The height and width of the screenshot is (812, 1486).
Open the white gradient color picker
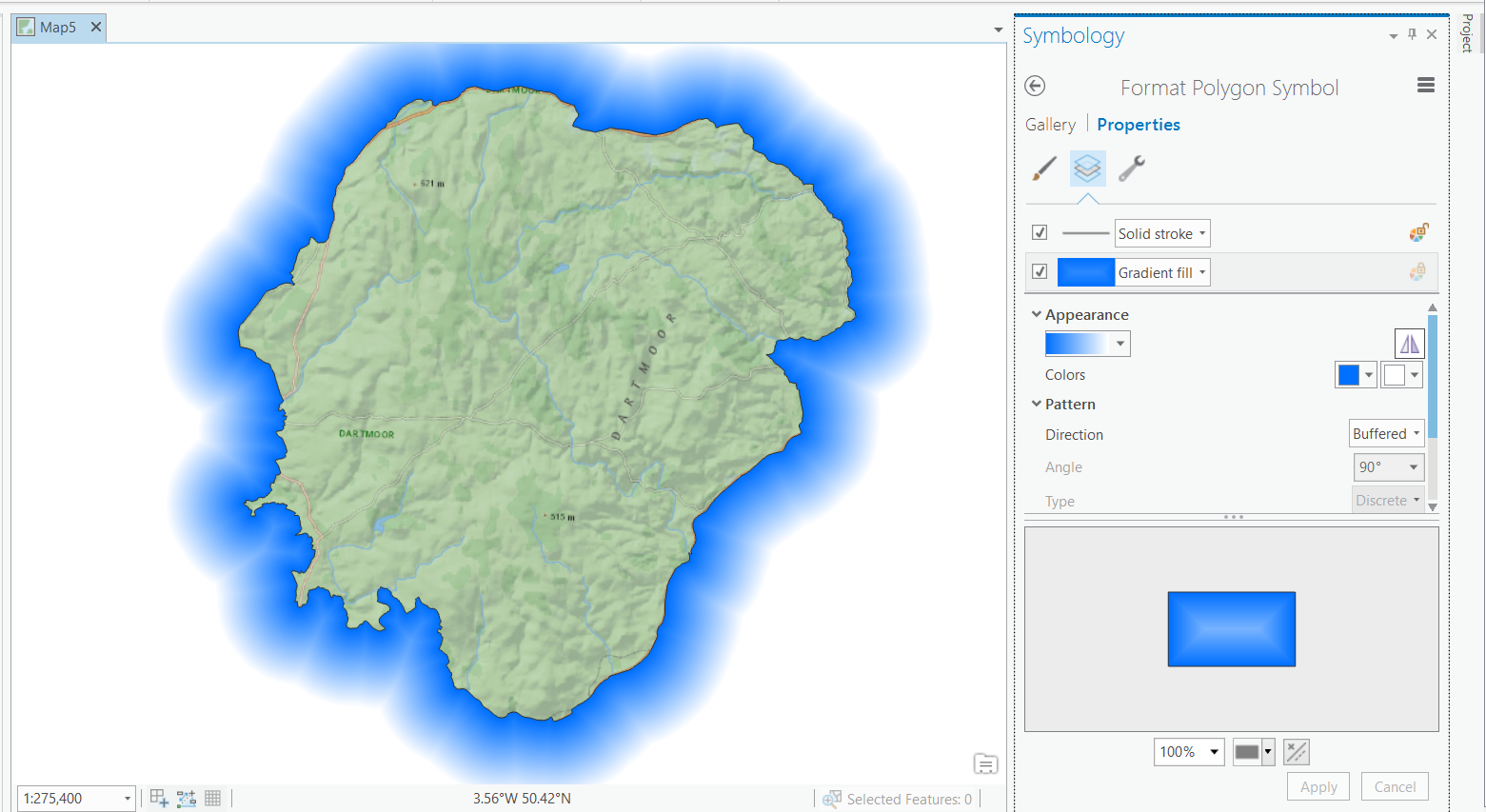(x=1401, y=375)
